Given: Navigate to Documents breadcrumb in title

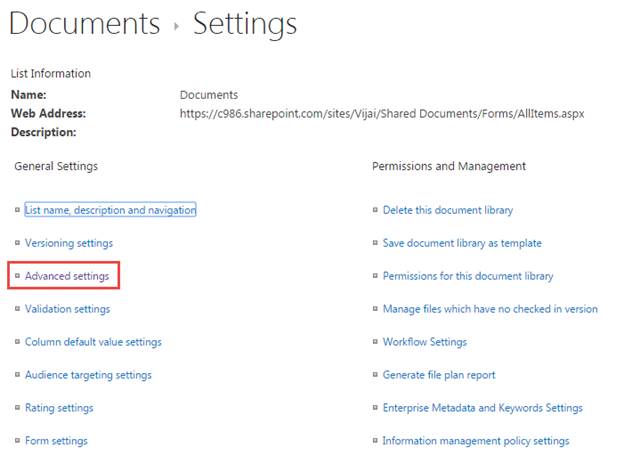Looking at the screenshot, I should click(85, 23).
